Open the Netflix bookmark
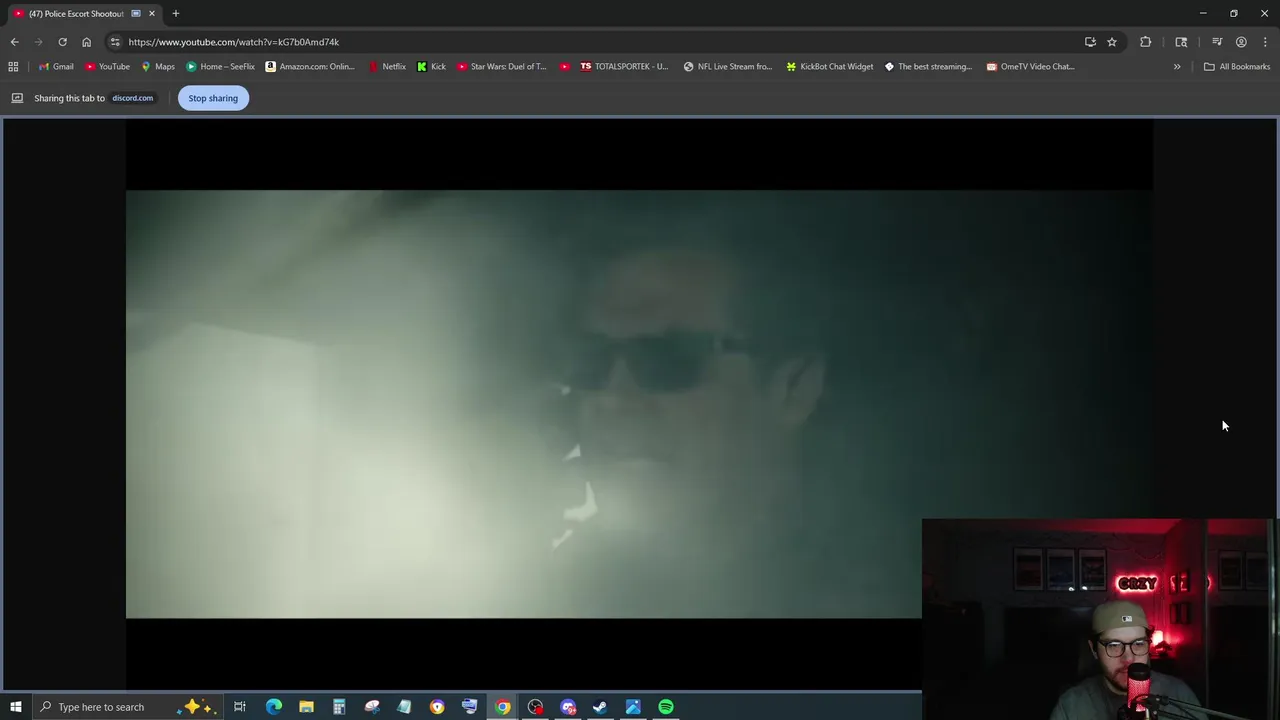Viewport: 1280px width, 720px height. 387,67
